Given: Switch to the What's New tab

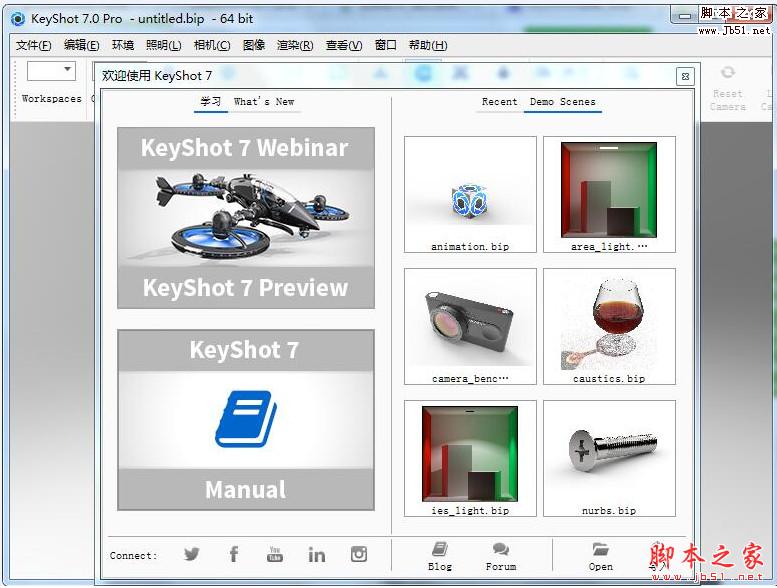Looking at the screenshot, I should (x=264, y=102).
